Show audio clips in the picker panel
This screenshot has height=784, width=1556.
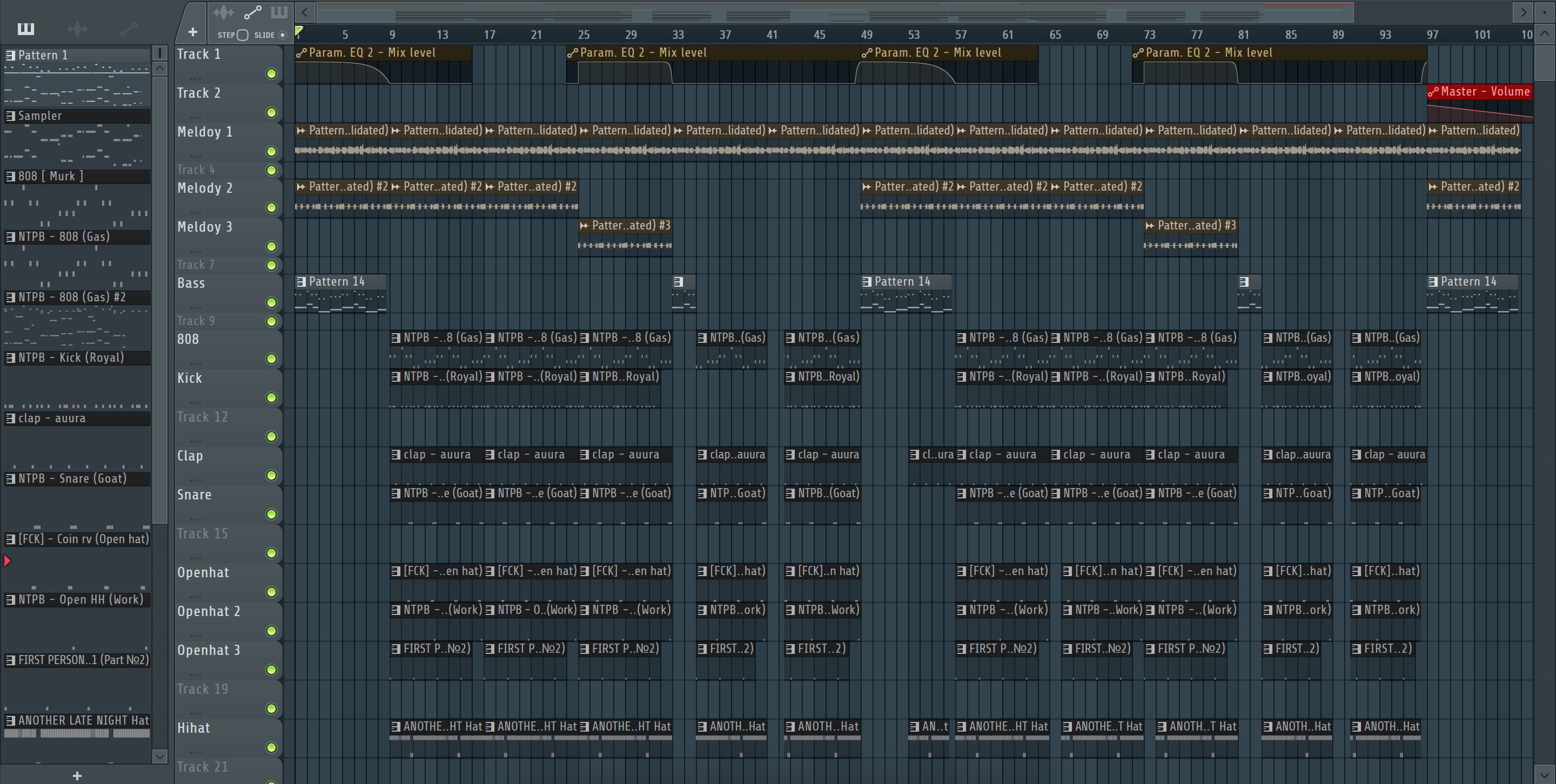(77, 29)
